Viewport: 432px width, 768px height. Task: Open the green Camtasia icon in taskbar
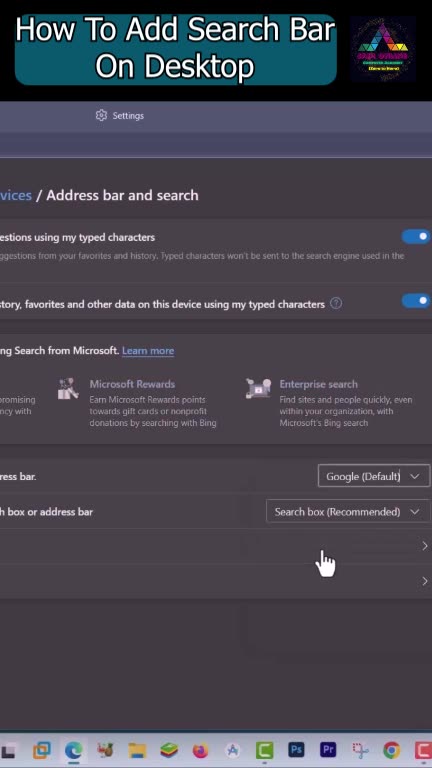pos(264,750)
